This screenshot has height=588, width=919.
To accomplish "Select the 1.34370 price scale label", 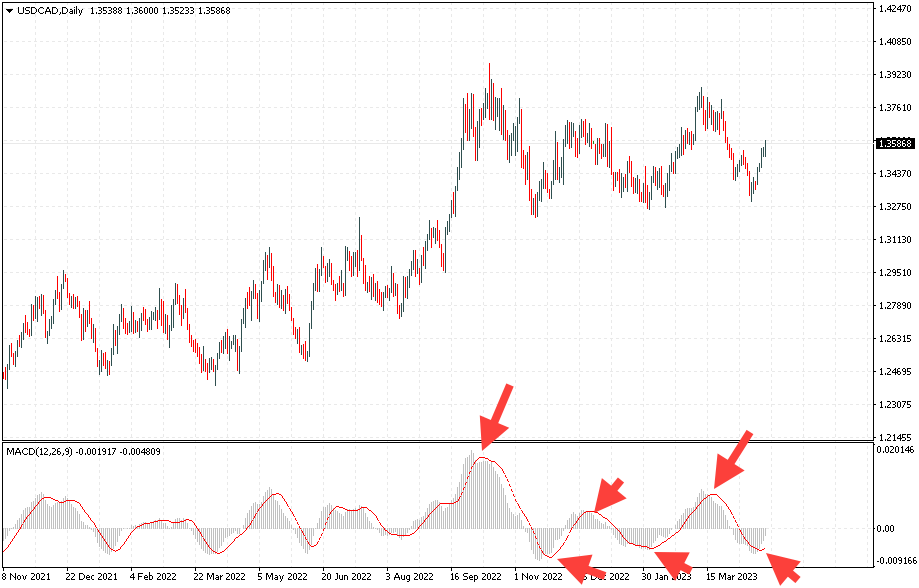I will coord(896,174).
